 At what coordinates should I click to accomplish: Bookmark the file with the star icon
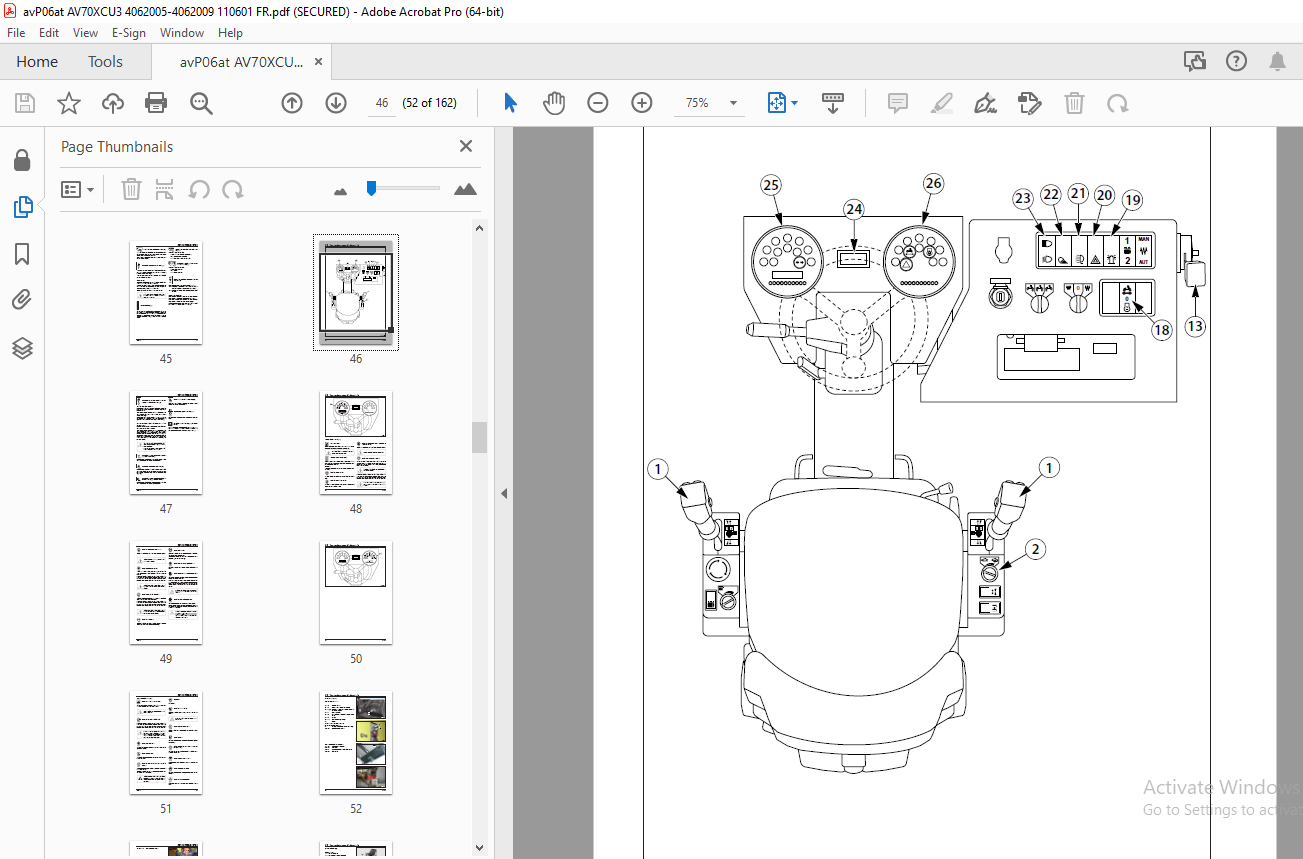coord(69,103)
